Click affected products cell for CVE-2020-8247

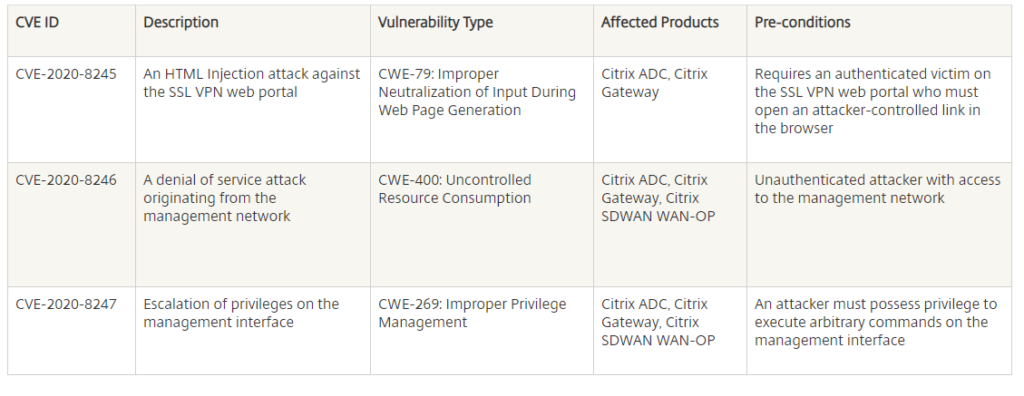click(658, 323)
